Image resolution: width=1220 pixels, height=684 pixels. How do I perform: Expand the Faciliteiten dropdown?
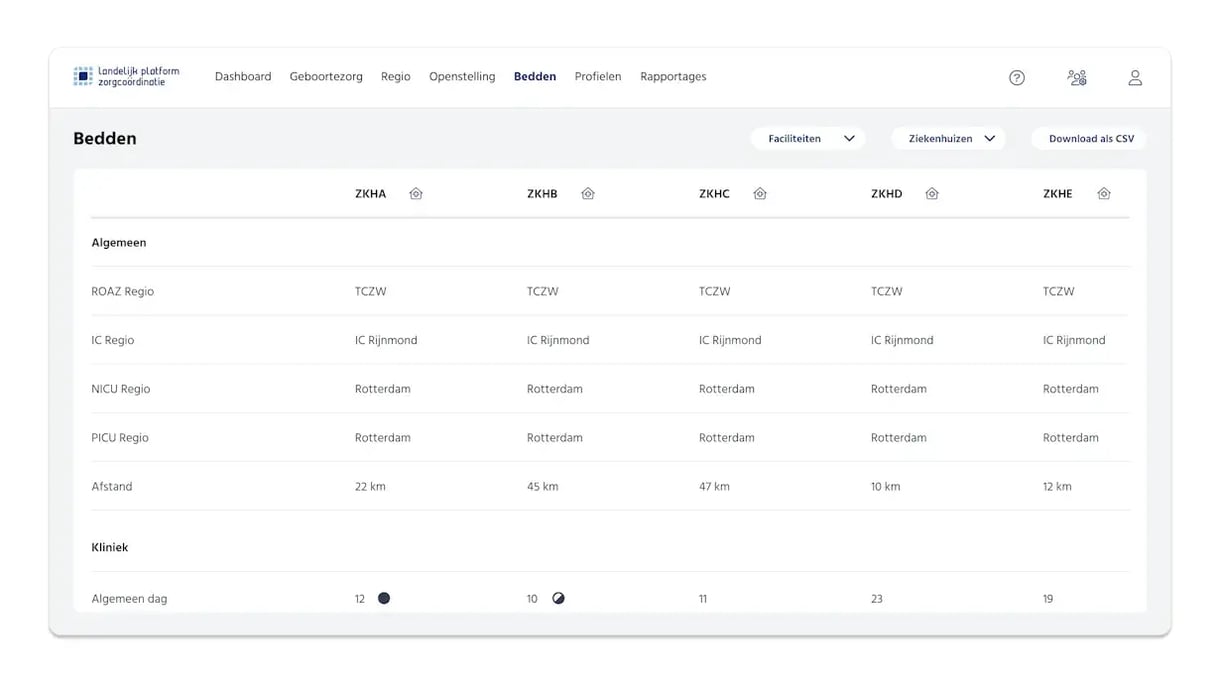pos(808,139)
